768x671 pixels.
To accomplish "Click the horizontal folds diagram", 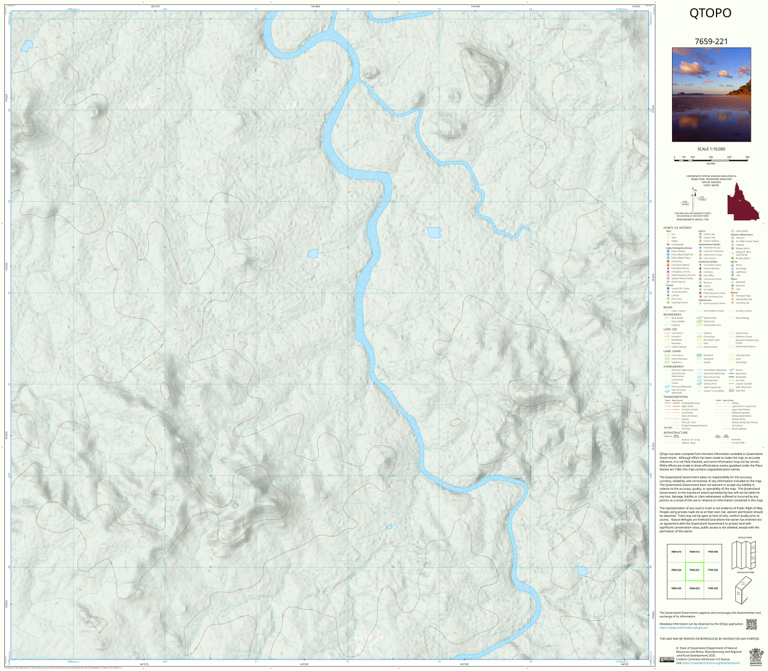I will click(744, 590).
